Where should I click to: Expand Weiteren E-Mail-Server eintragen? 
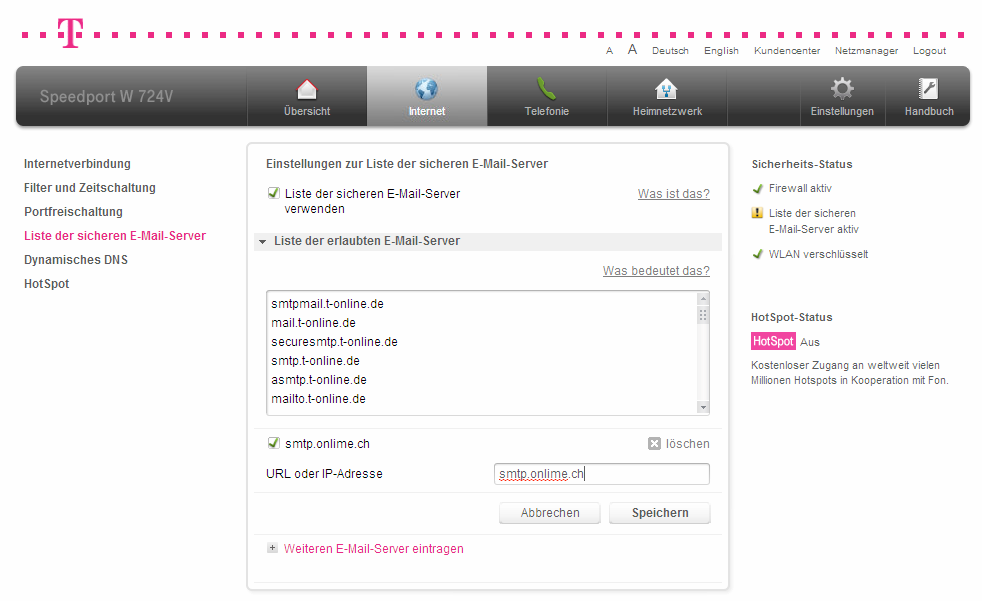coord(373,548)
